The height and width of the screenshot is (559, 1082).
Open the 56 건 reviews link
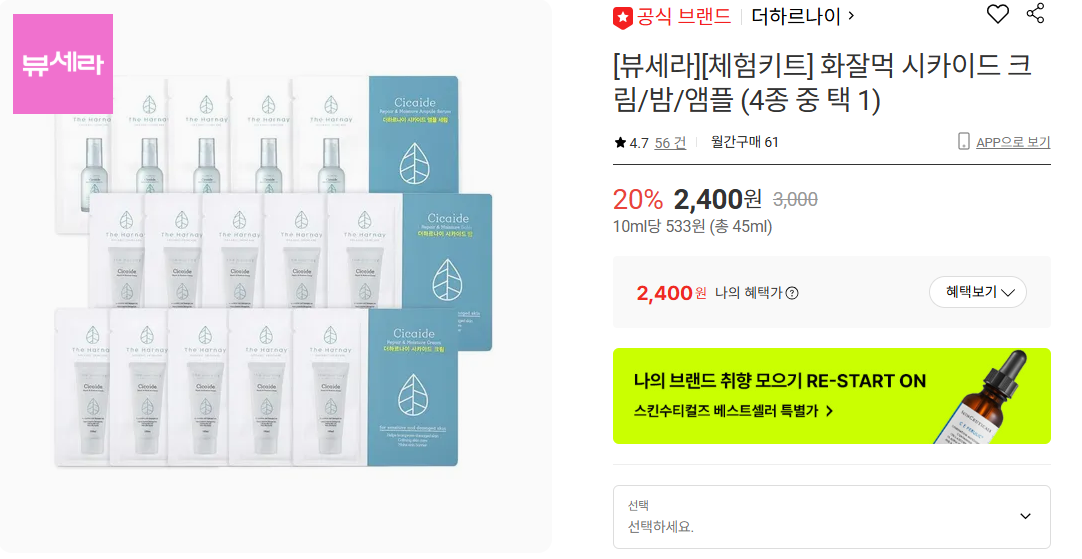tap(670, 142)
